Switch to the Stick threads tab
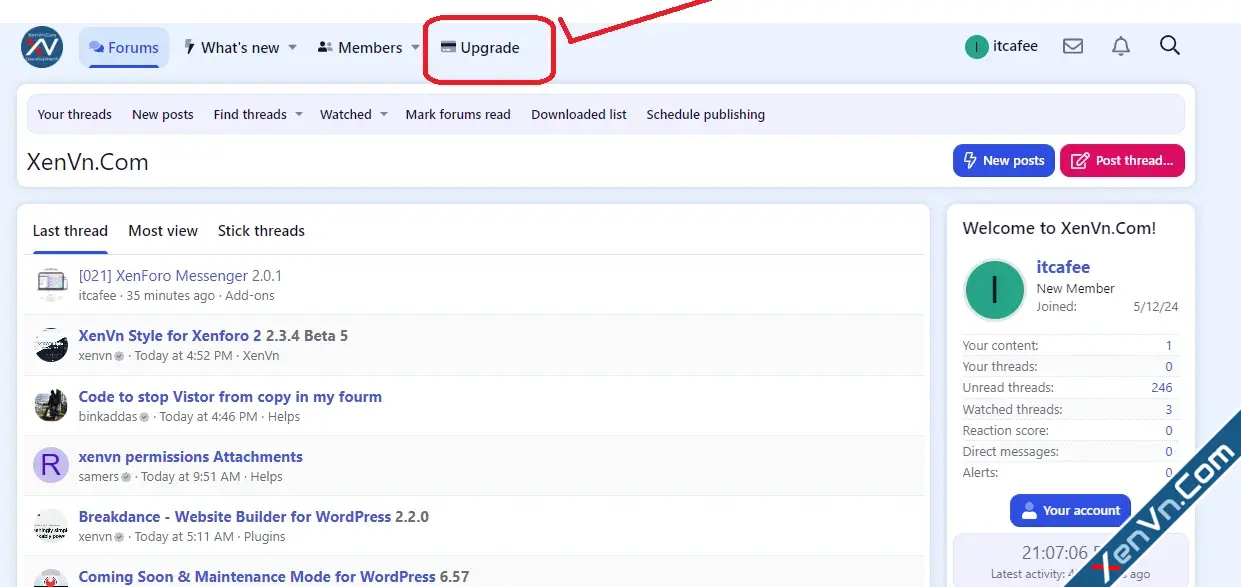Image resolution: width=1241 pixels, height=587 pixels. pos(261,231)
